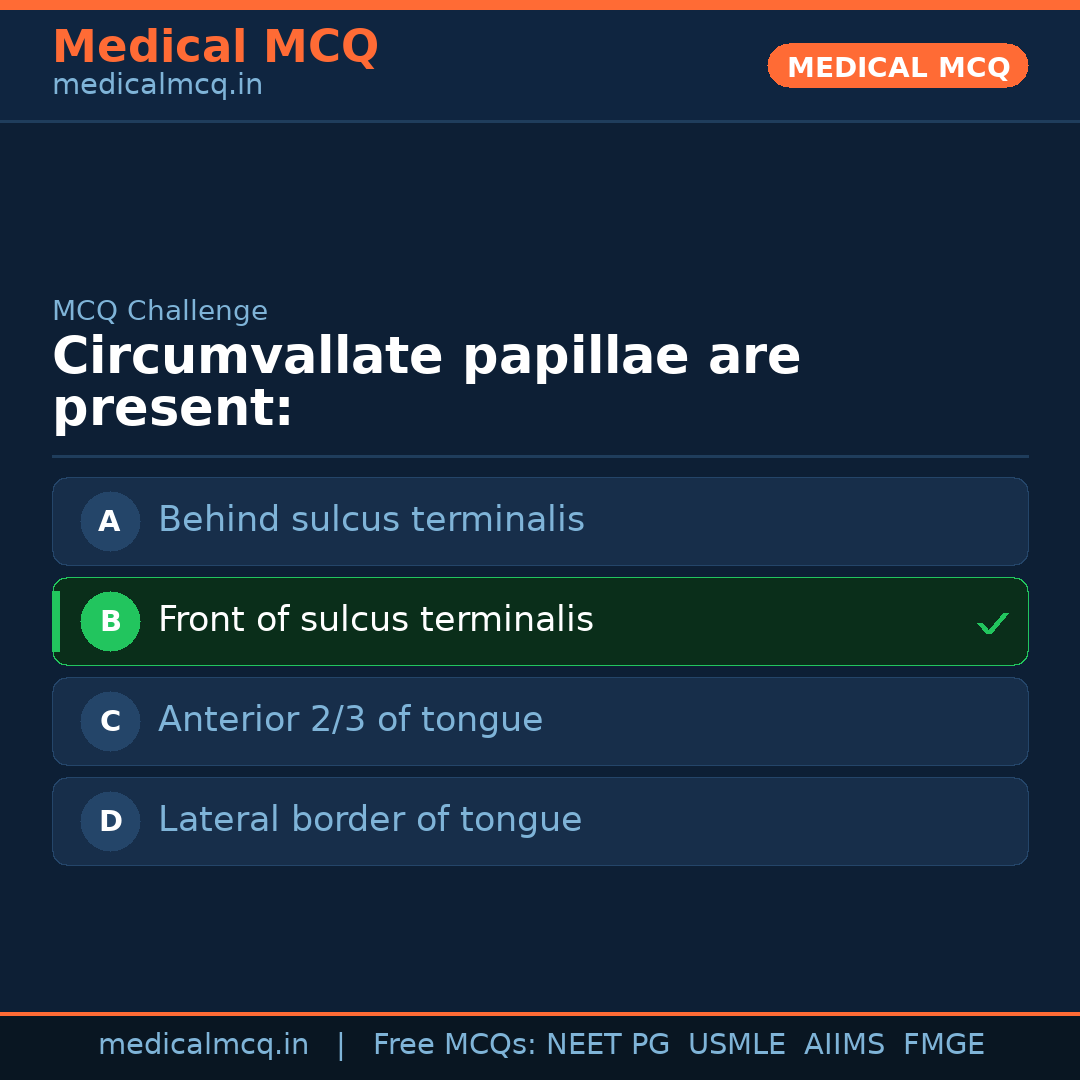Click the circled letter C badge
Screen dimensions: 1080x1080
(110, 721)
